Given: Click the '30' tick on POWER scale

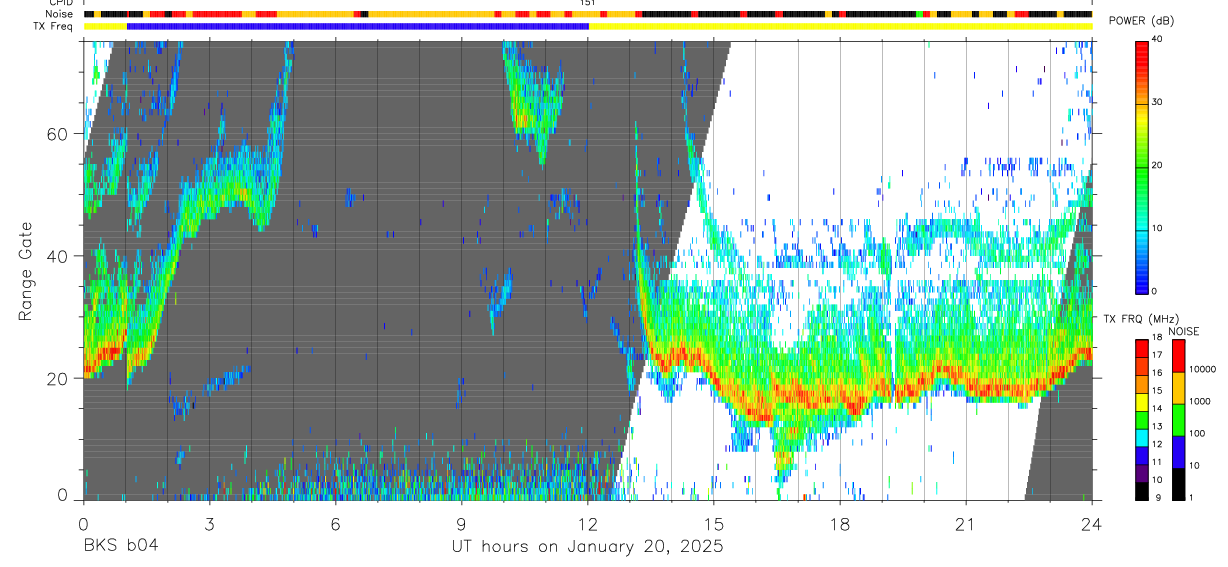Looking at the screenshot, I should pos(1158,102).
